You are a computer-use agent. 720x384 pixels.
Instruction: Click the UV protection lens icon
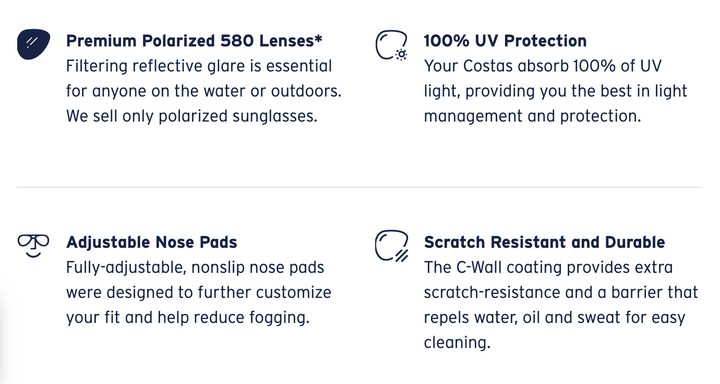coord(392,45)
